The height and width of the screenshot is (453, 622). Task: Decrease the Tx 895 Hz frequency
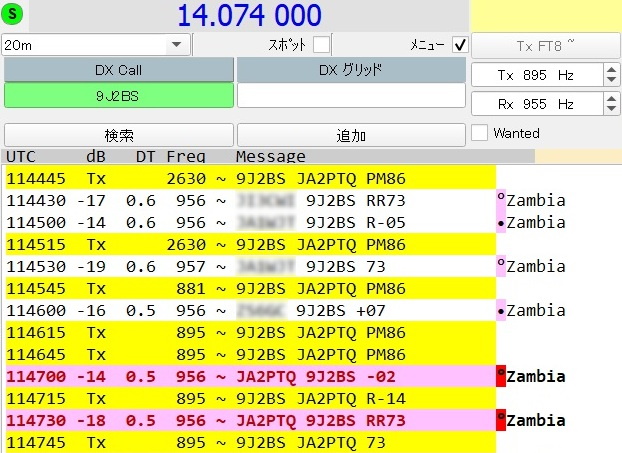point(611,80)
